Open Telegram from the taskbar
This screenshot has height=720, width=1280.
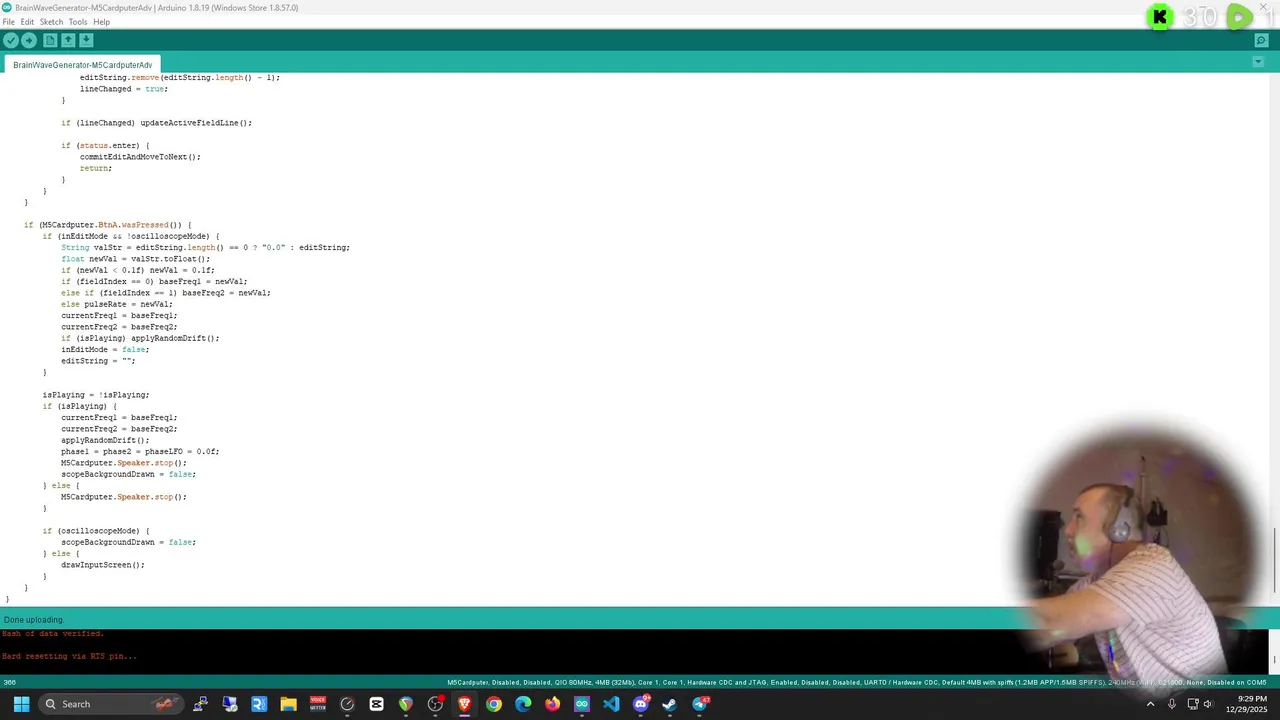[x=700, y=704]
